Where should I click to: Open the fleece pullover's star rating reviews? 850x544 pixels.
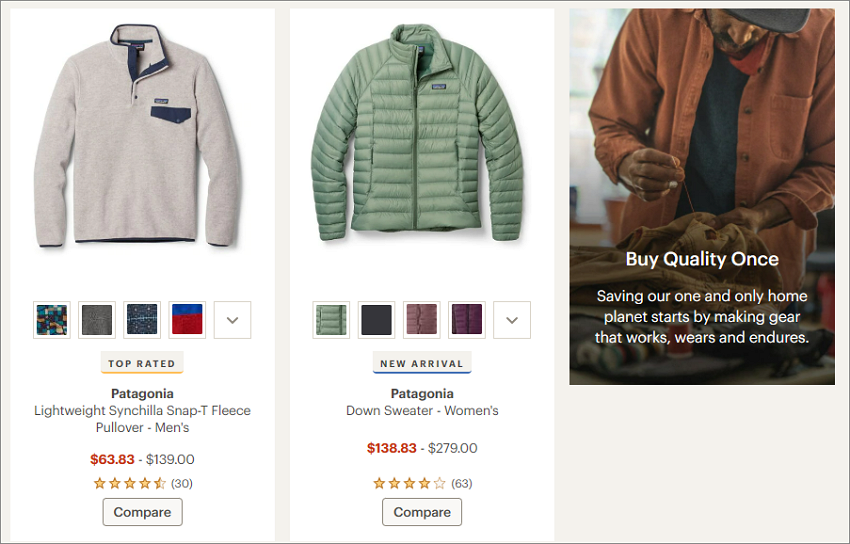coord(143,483)
